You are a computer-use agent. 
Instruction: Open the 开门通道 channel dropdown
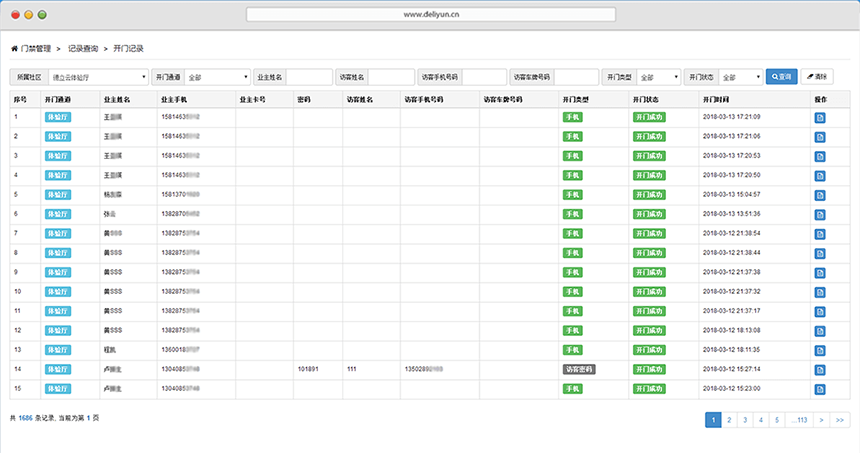[x=218, y=77]
